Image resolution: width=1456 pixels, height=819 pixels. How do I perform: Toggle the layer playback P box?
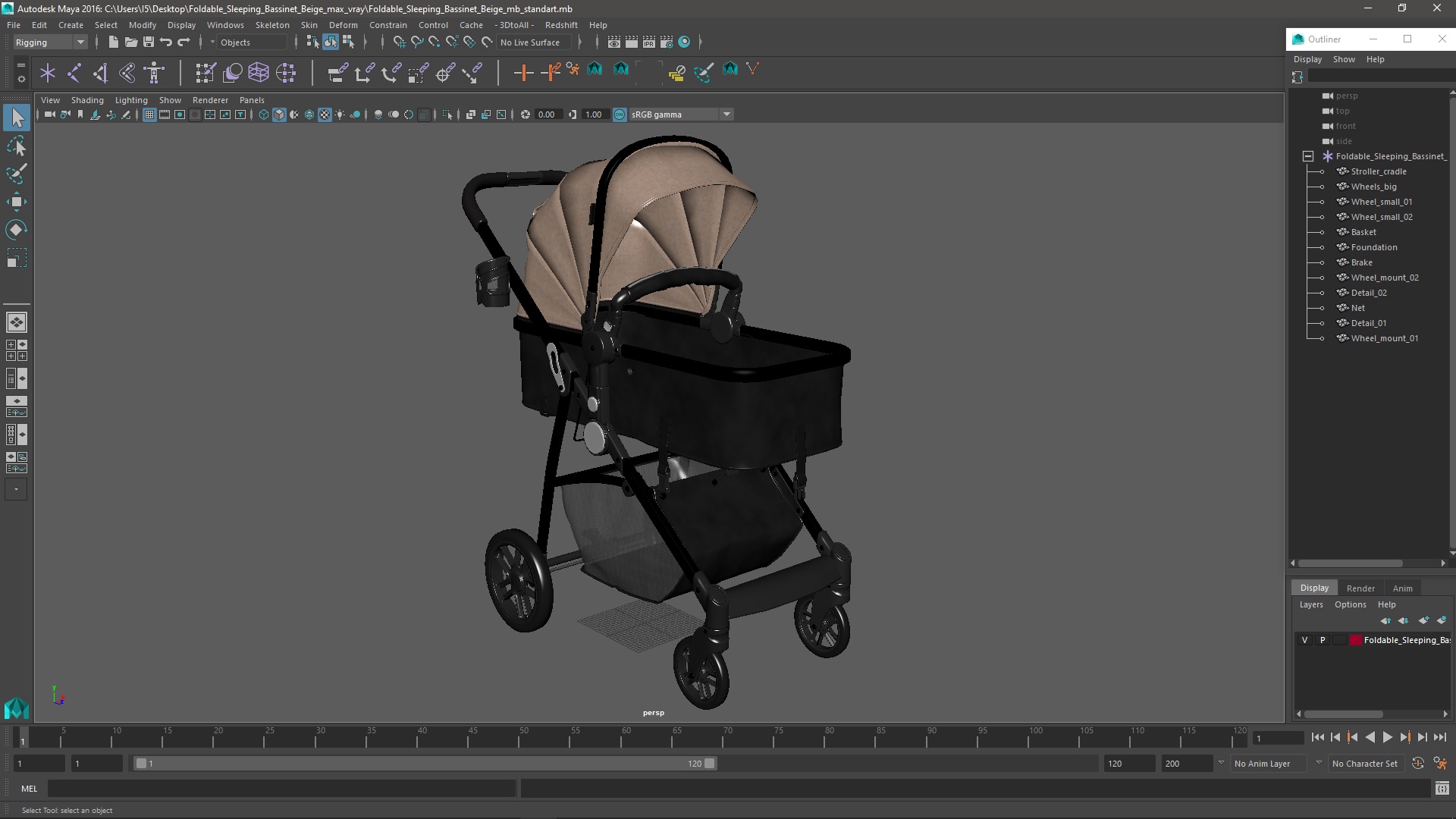(x=1323, y=640)
